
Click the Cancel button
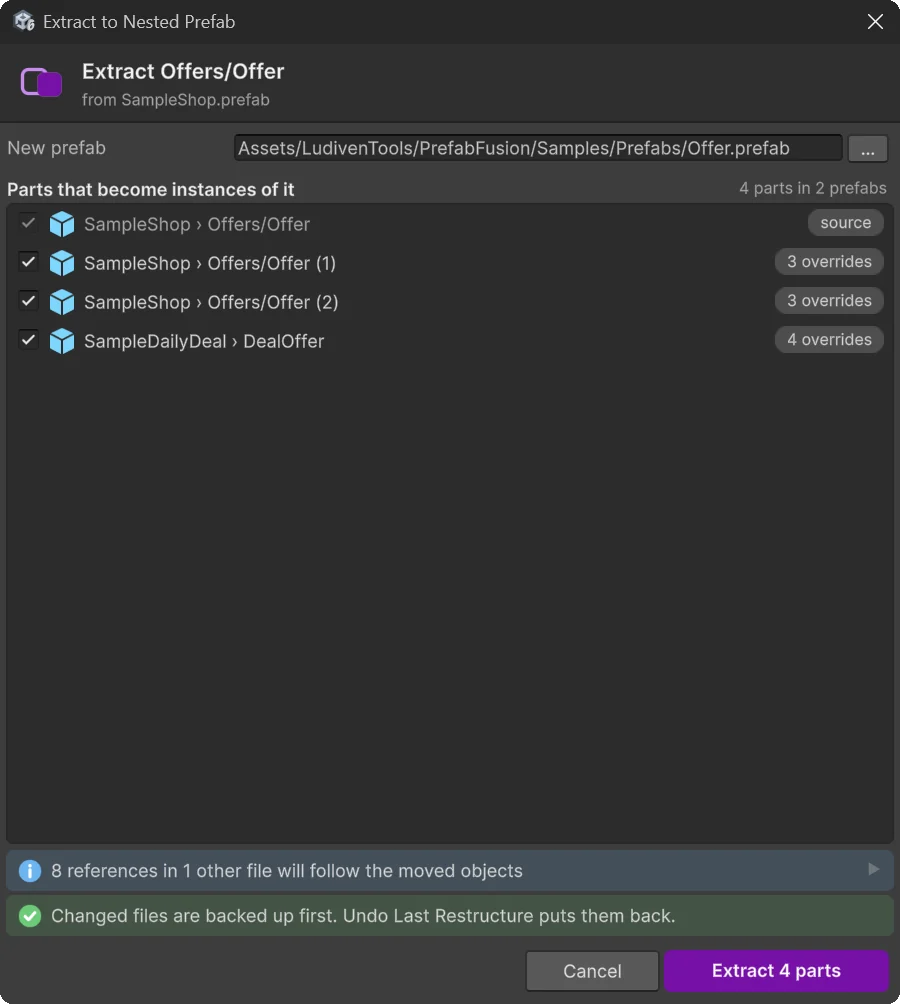[x=592, y=971]
